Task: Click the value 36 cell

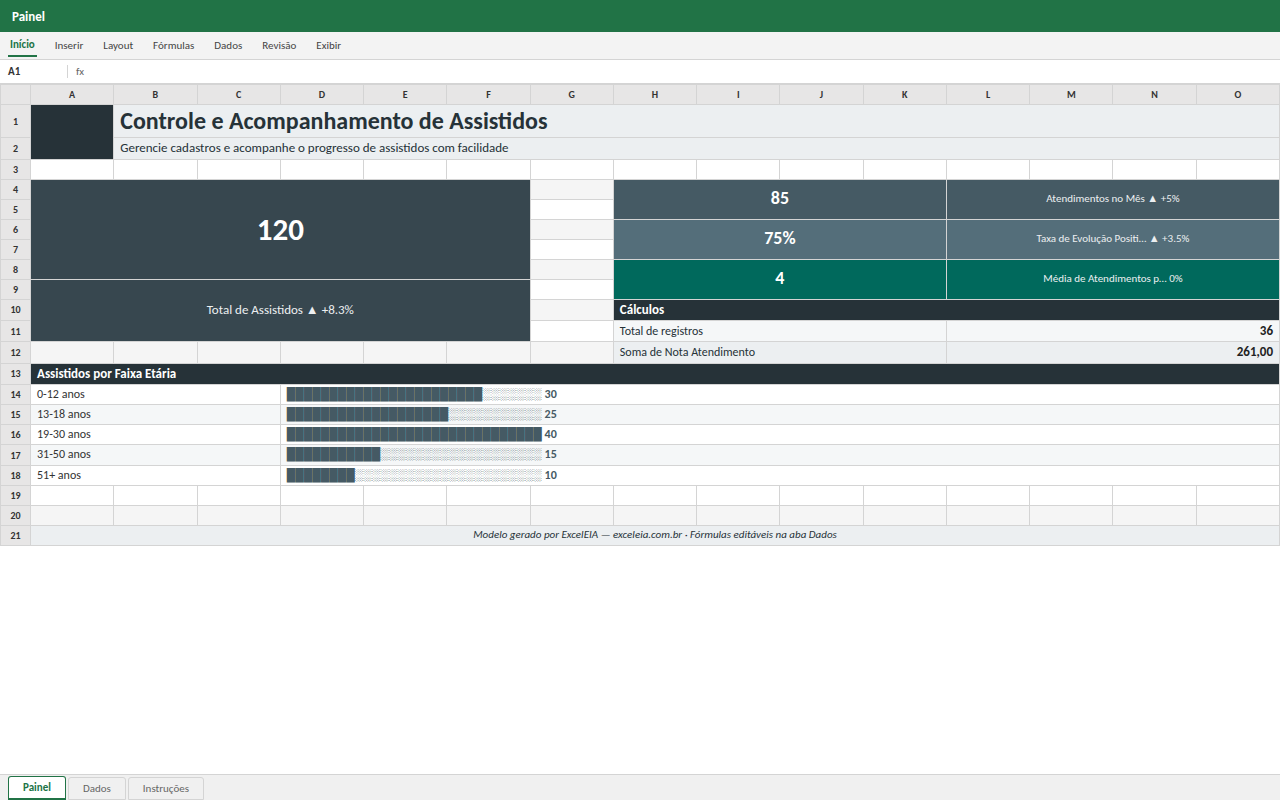Action: click(x=1113, y=331)
